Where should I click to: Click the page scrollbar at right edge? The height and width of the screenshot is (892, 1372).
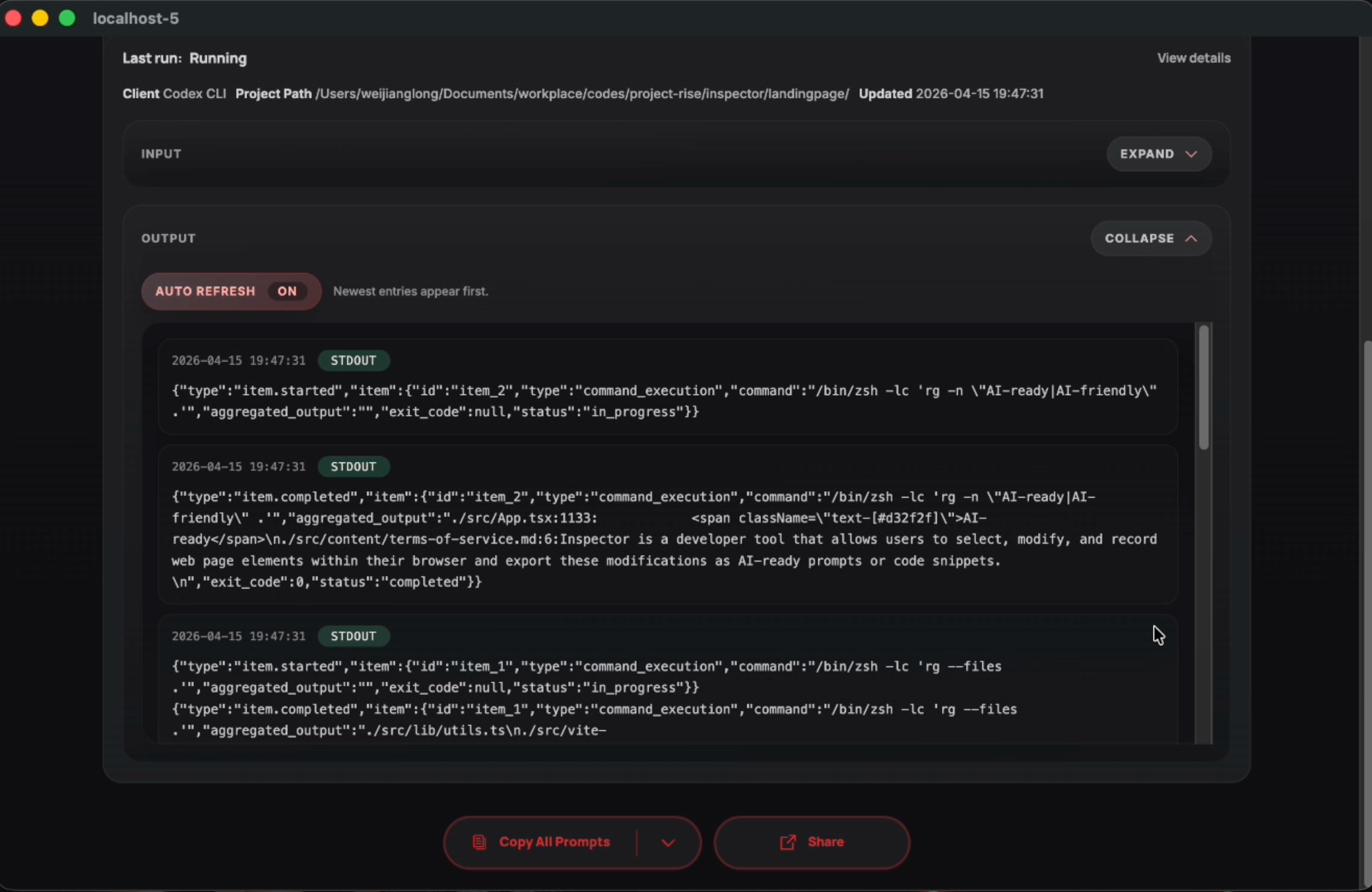click(x=1367, y=612)
